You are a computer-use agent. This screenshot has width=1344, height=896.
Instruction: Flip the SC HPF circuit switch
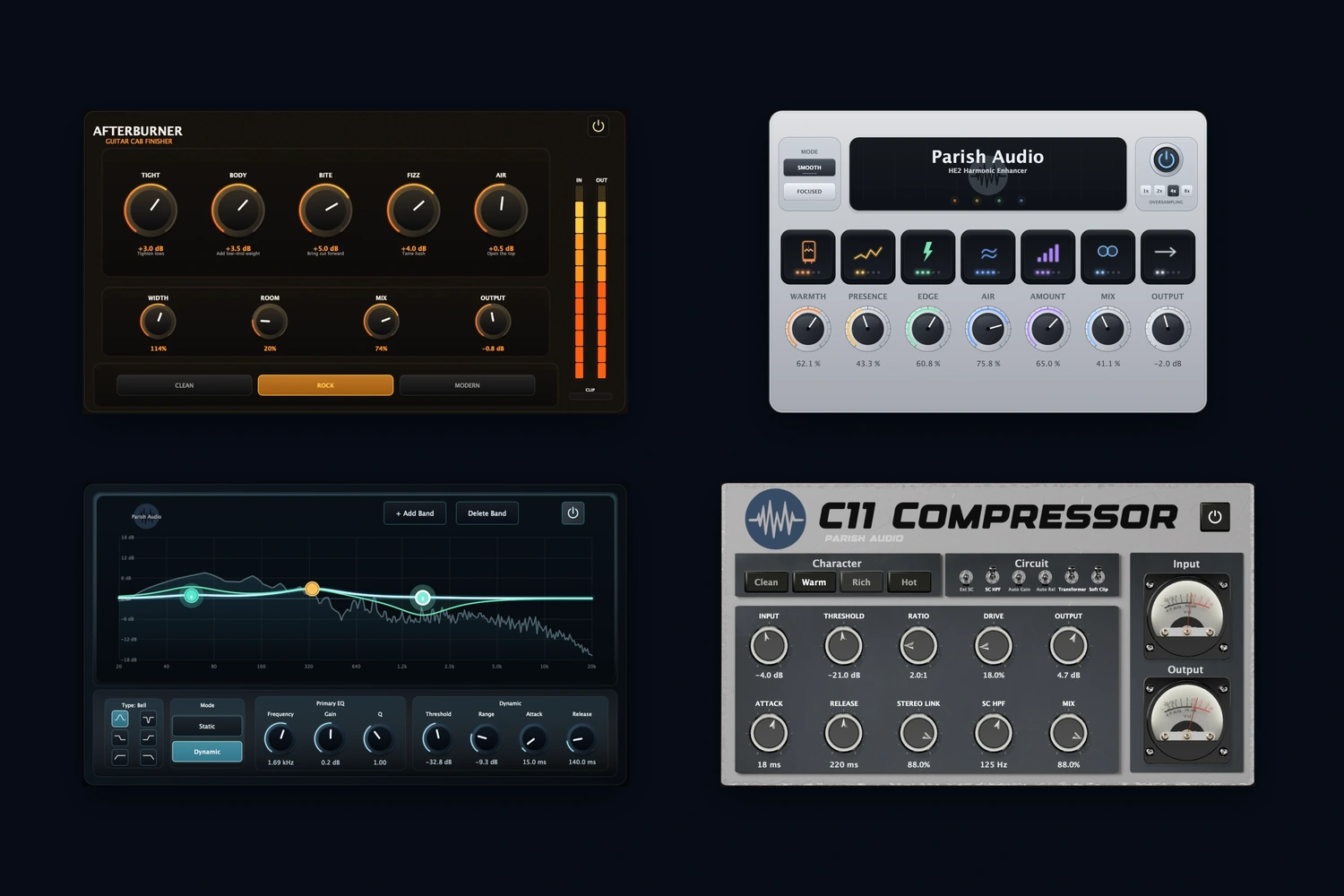[x=993, y=576]
